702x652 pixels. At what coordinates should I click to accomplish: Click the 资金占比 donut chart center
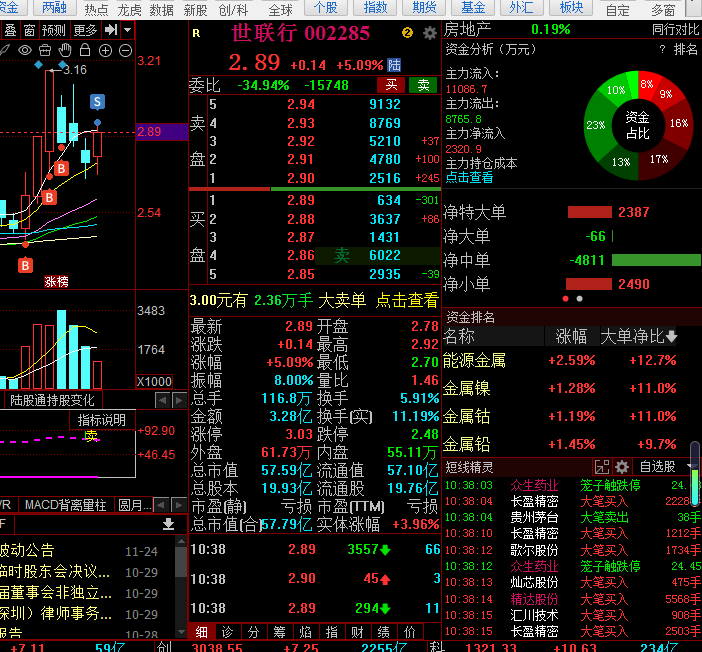tap(638, 125)
